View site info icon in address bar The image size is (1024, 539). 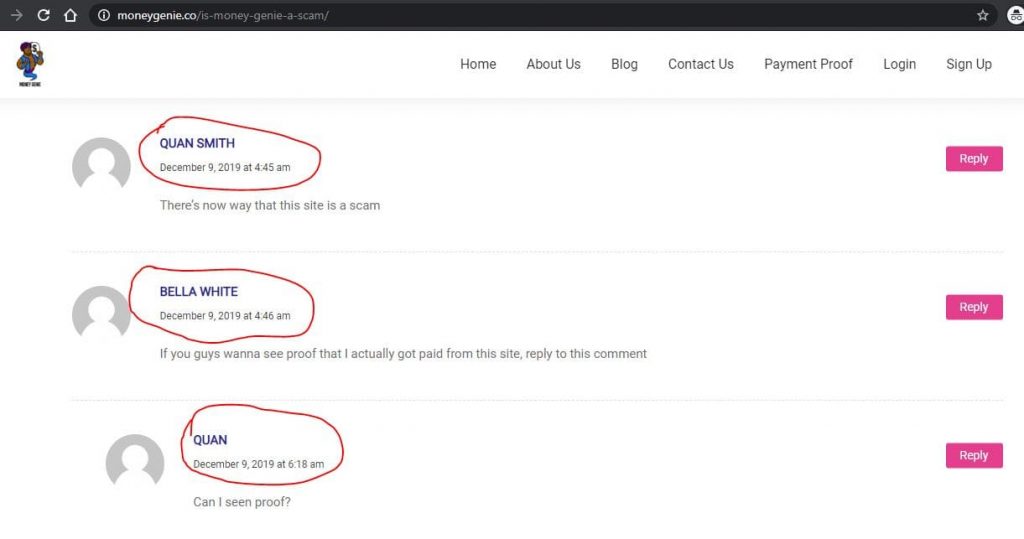[x=104, y=15]
